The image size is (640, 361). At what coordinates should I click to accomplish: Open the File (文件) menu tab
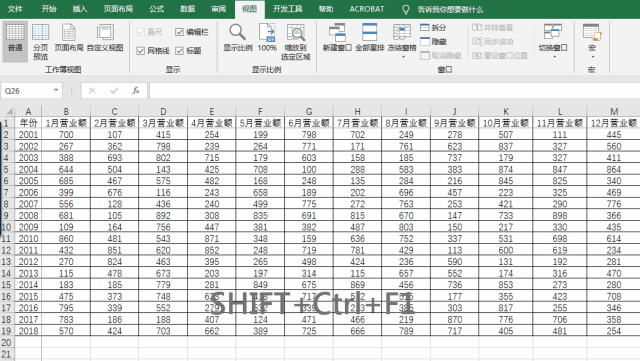(15, 9)
